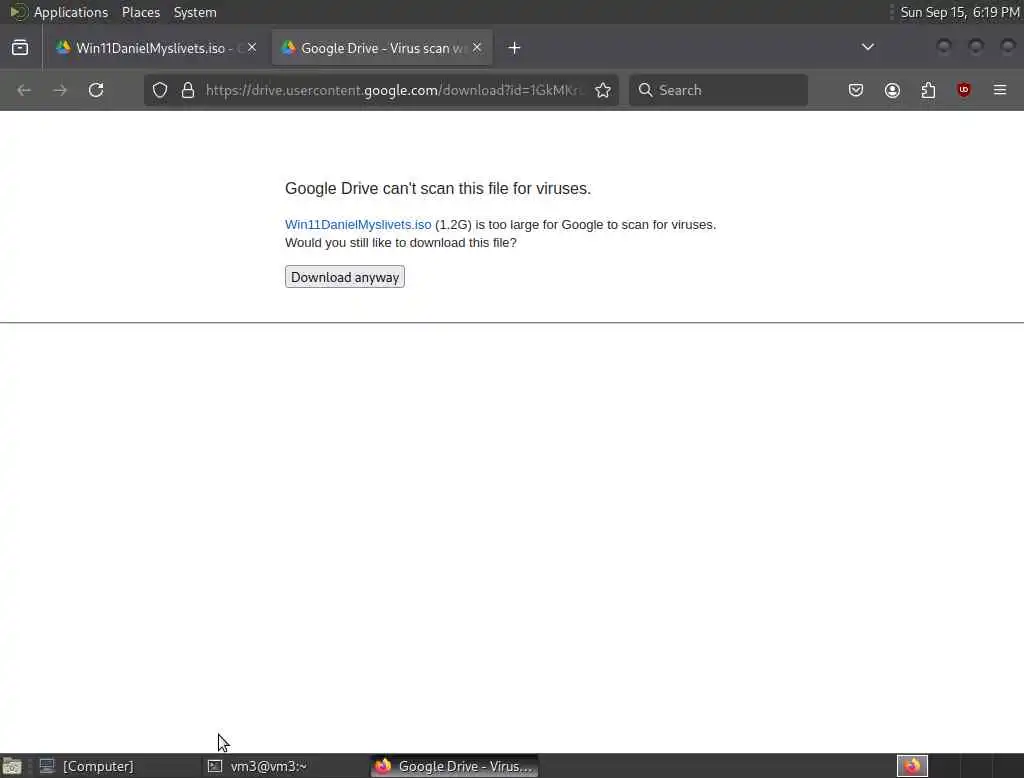The height and width of the screenshot is (778, 1024).
Task: Show tracking protection shield info
Action: pyautogui.click(x=160, y=90)
